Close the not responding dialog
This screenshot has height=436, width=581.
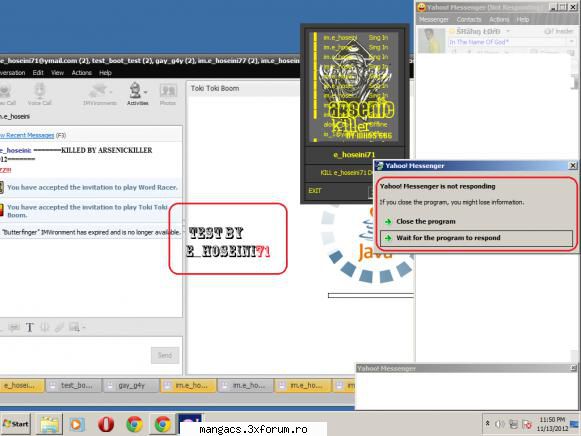point(573,166)
